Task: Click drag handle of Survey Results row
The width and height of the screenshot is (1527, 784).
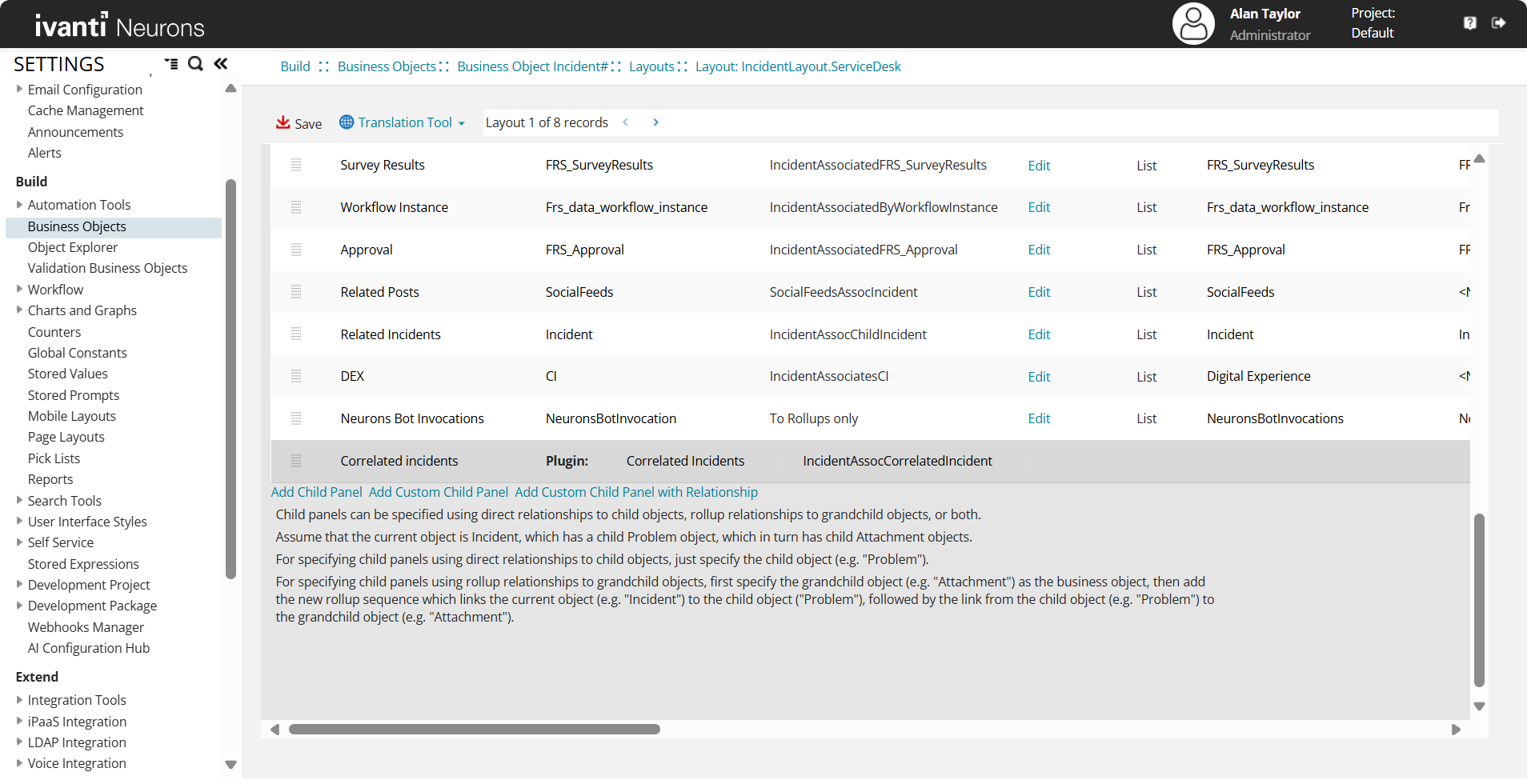Action: click(296, 165)
